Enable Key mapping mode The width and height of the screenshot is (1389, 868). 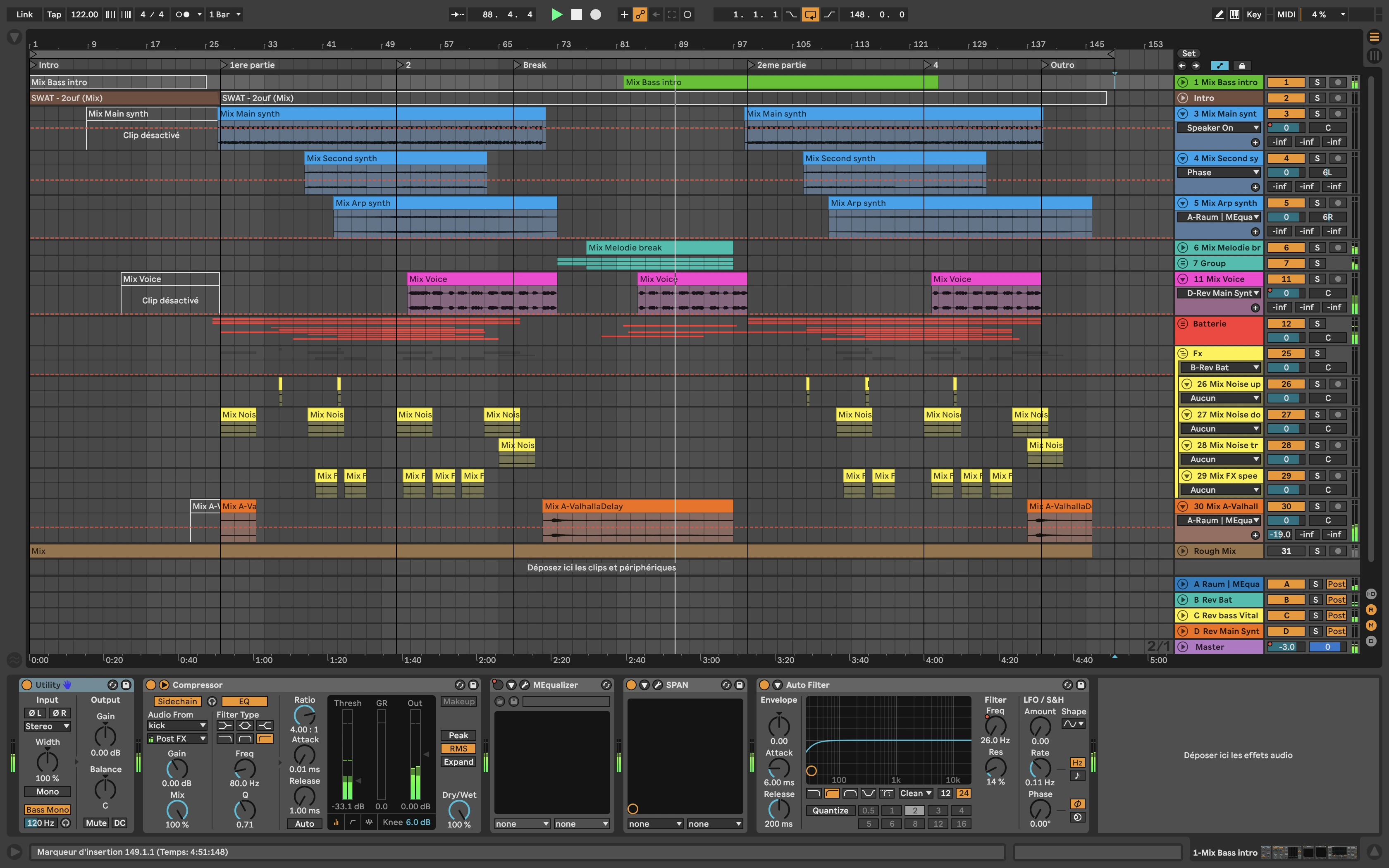point(1254,14)
